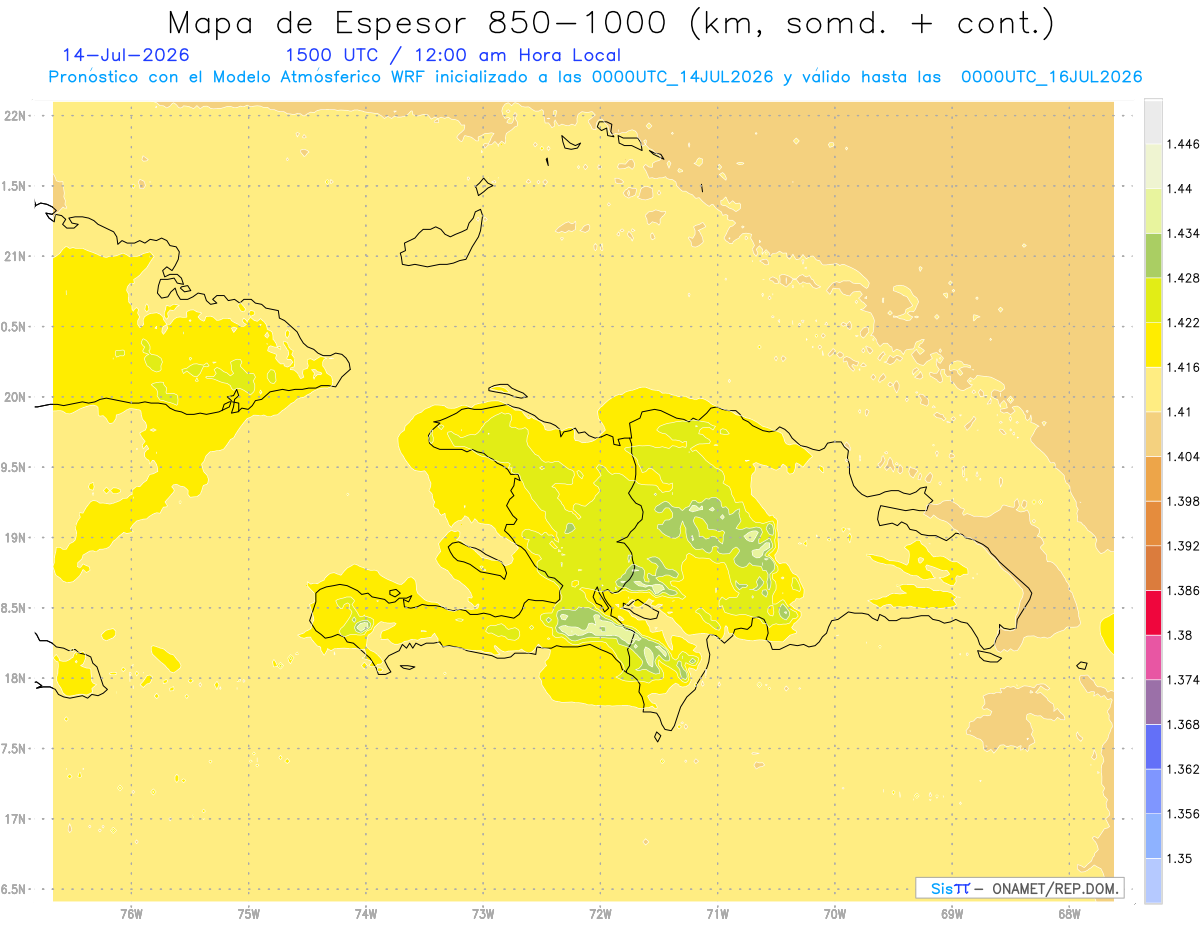The image size is (1200, 927).
Task: Click the '73W' longitude label
Action: coord(483,913)
